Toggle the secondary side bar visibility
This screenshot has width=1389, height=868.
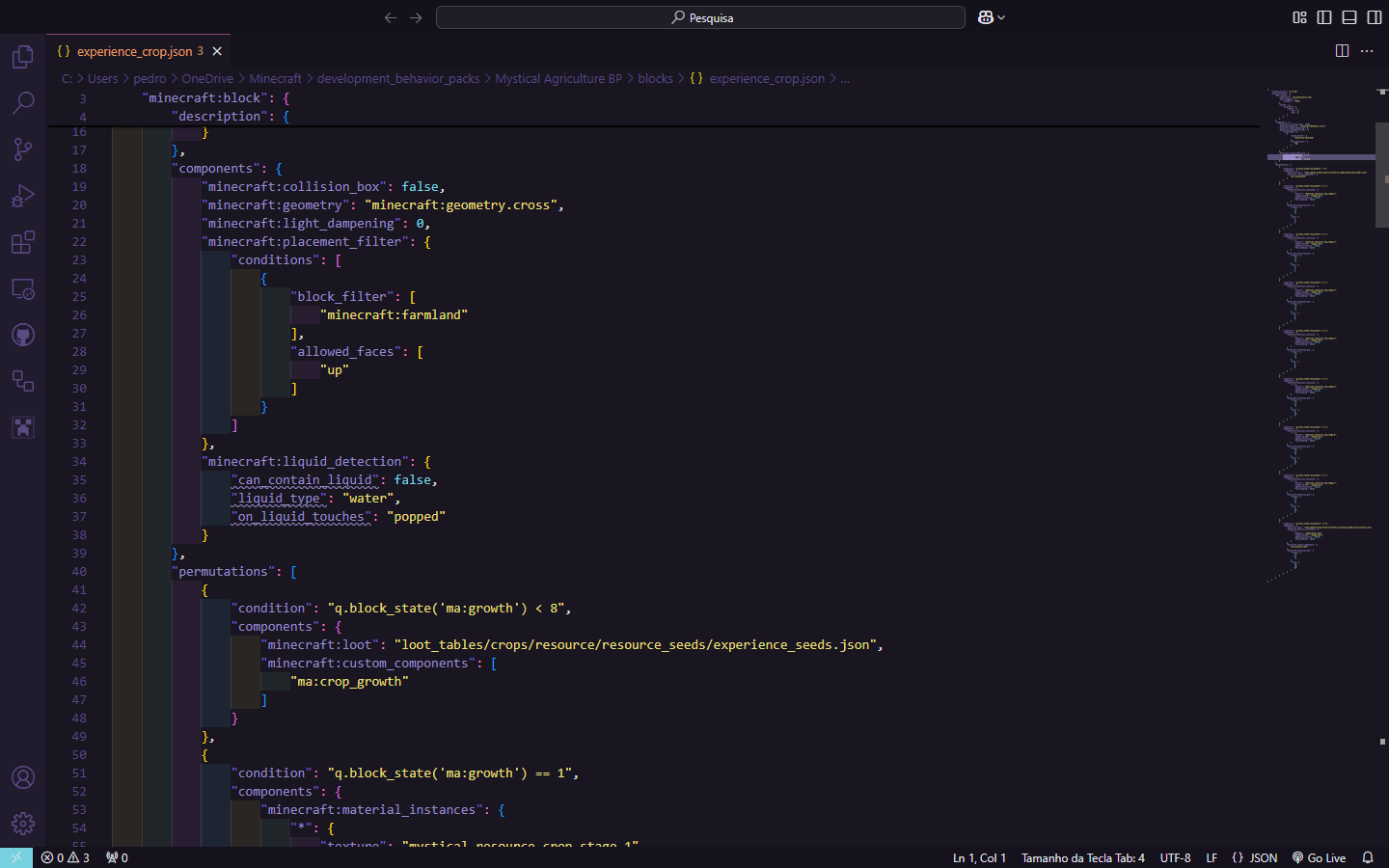[1375, 17]
